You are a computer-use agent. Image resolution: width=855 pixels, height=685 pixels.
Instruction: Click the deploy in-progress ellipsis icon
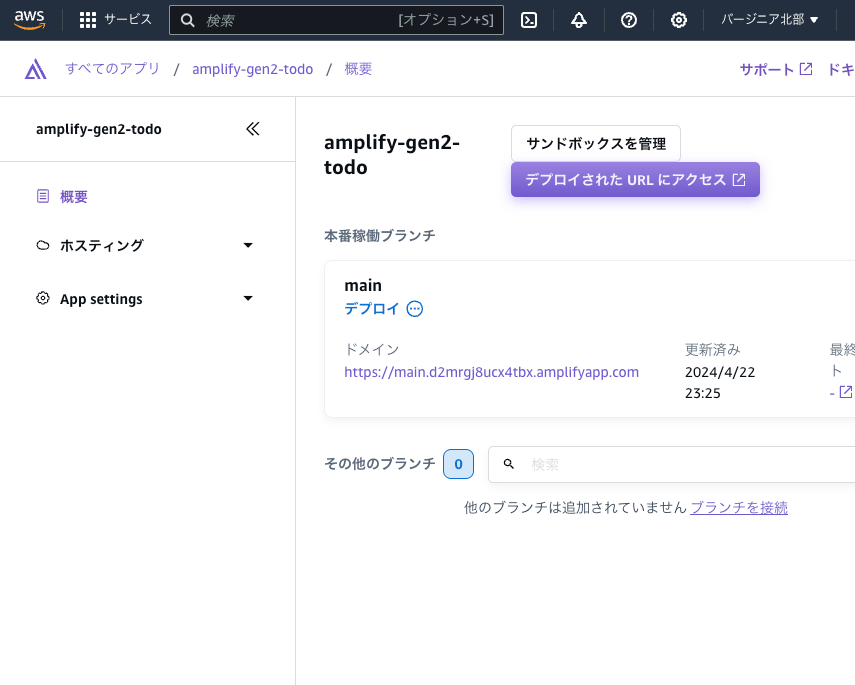(415, 309)
